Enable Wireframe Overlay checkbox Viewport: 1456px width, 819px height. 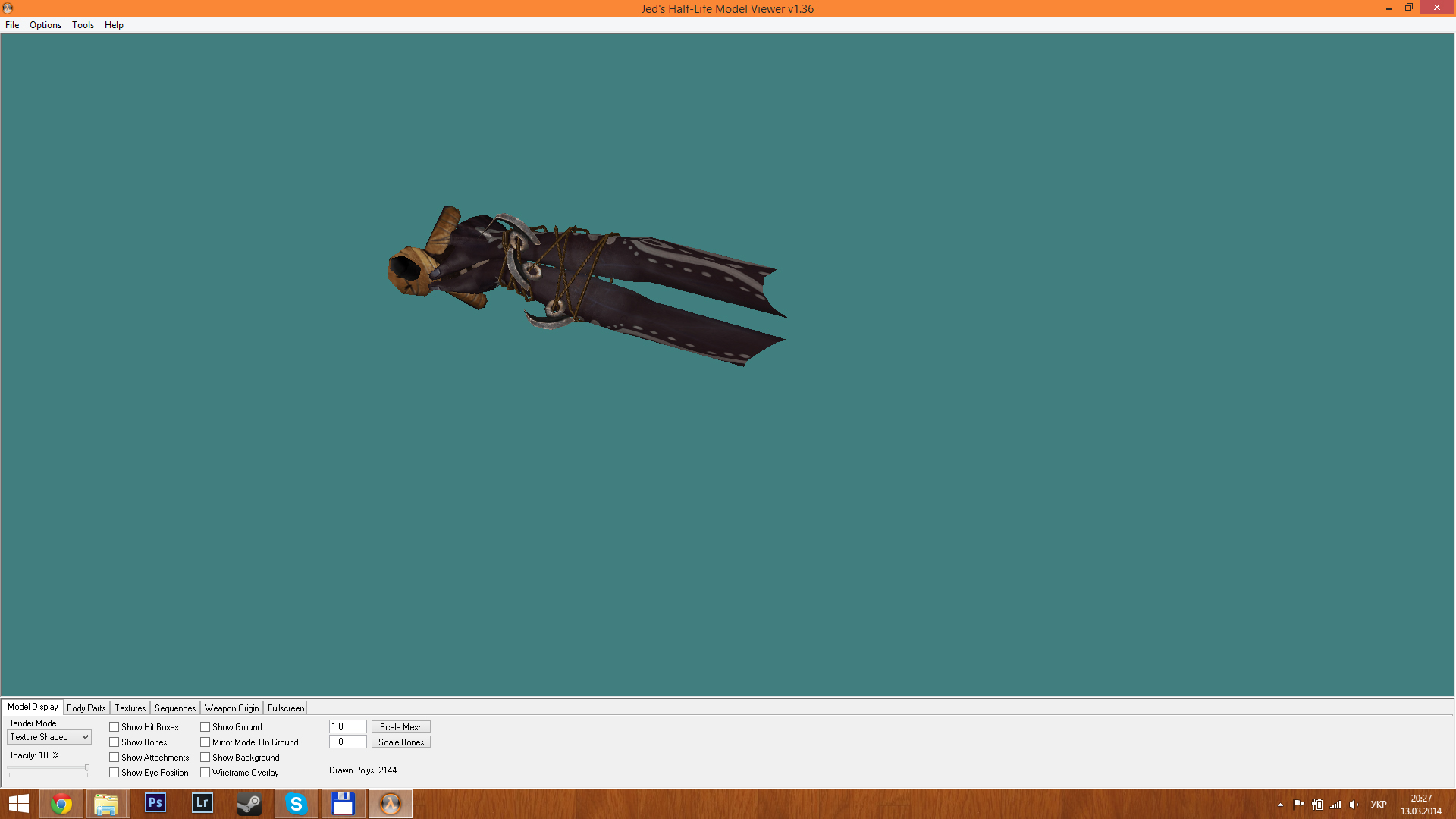[206, 773]
